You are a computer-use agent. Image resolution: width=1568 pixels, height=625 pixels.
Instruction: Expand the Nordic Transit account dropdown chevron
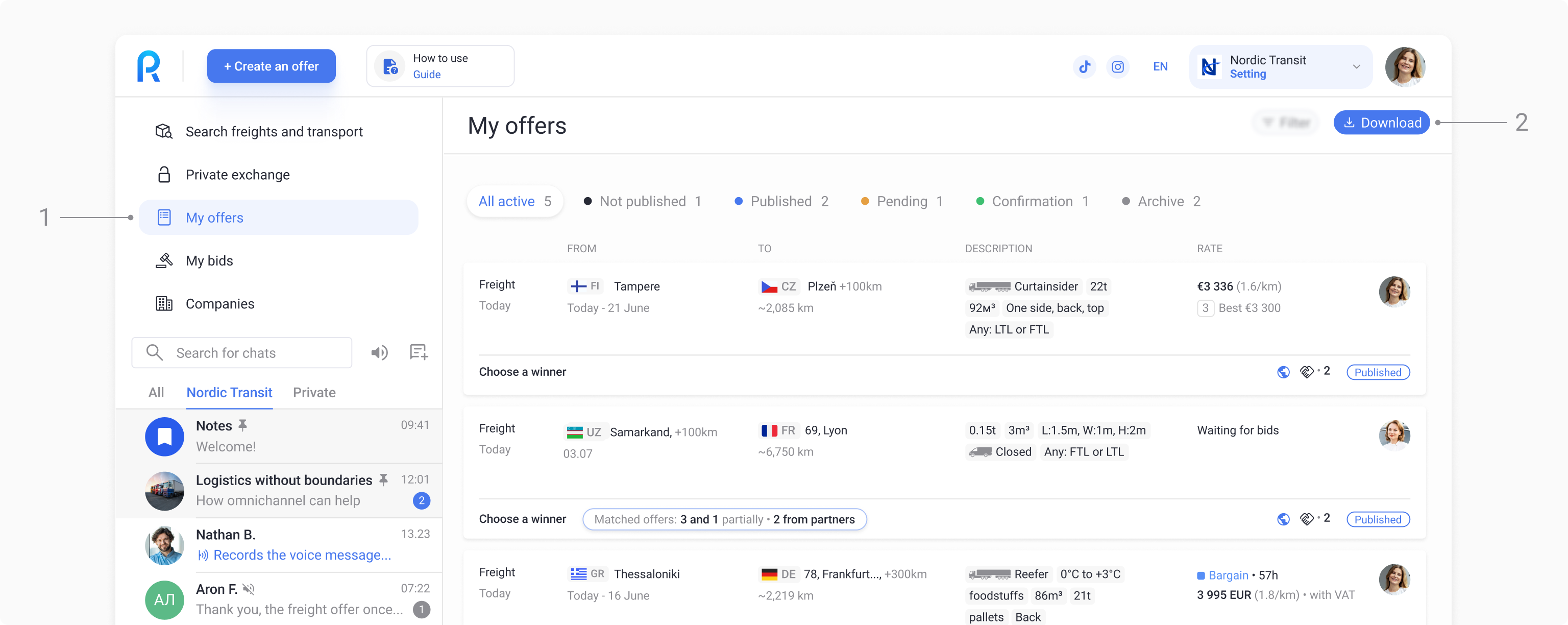tap(1356, 66)
